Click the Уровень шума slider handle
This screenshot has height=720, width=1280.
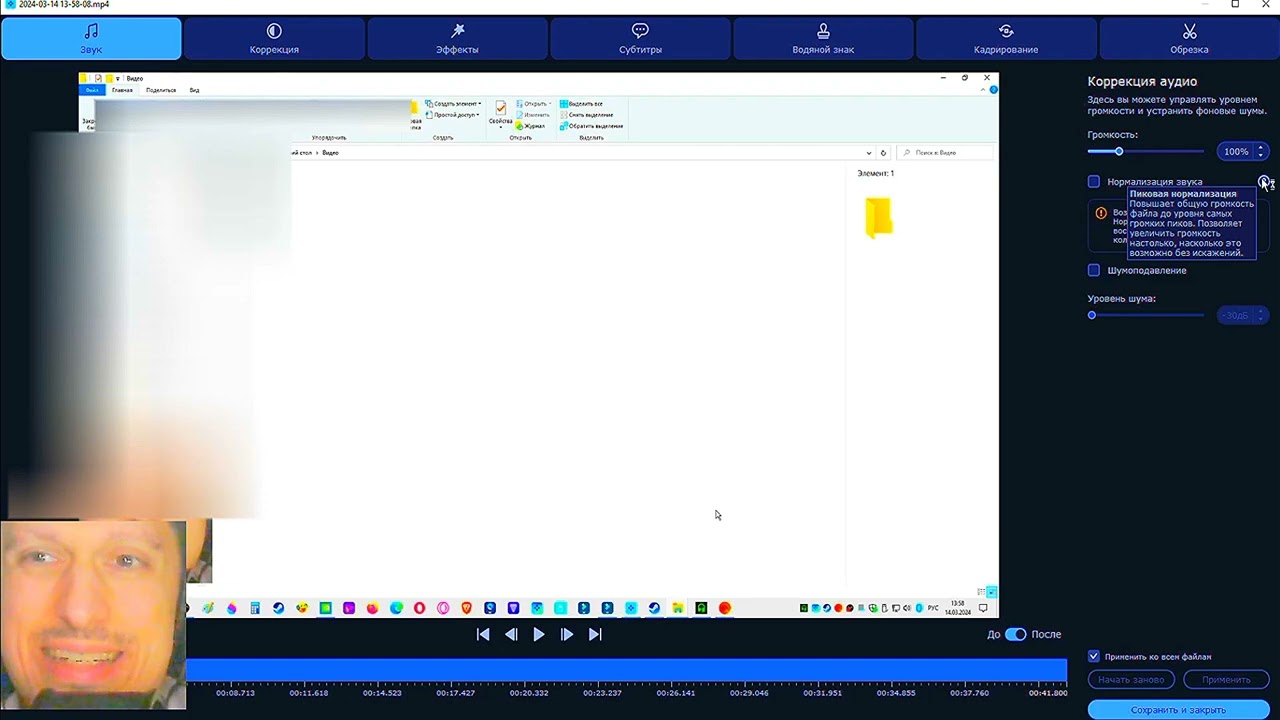point(1092,315)
